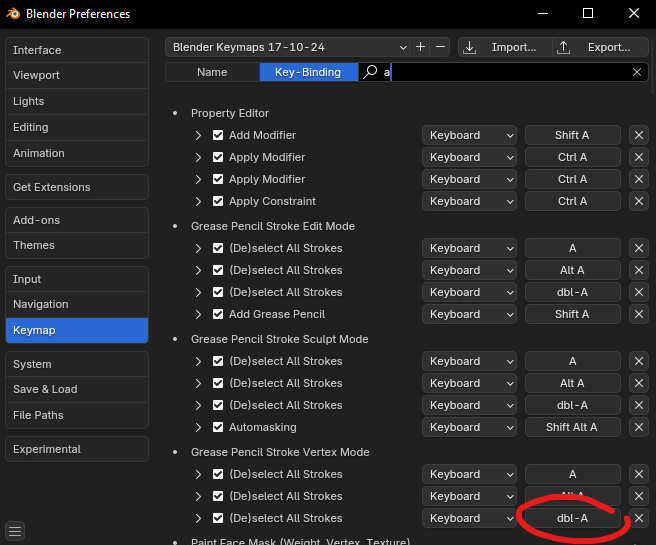
Task: Expand the Automasking keymap entry
Action: [x=198, y=427]
